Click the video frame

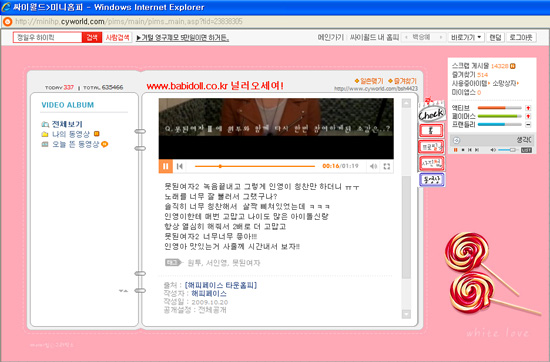[x=276, y=129]
